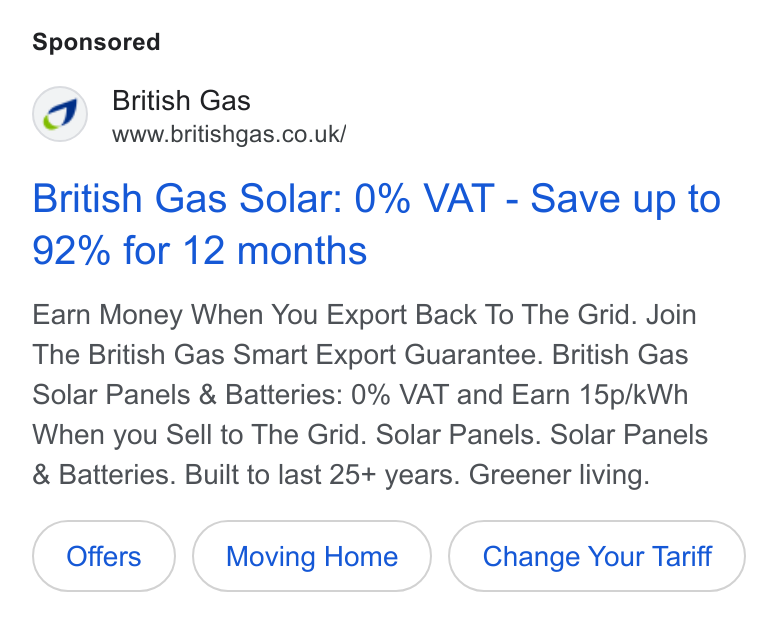The image size is (760, 624).
Task: Click the www.britishgas.co.uk/ display URL
Action: point(229,134)
